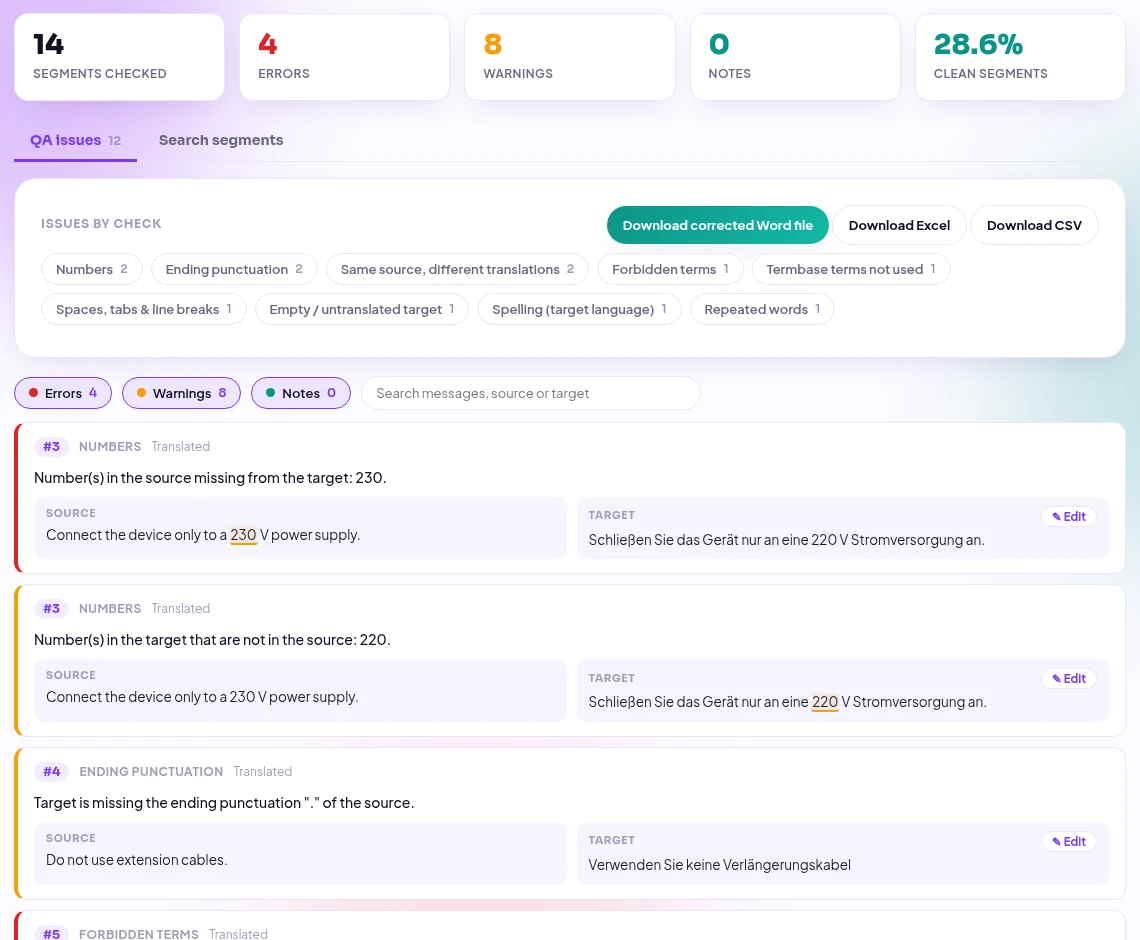The width and height of the screenshot is (1140, 940).
Task: Edit target of missing 230 number issue
Action: point(1069,516)
